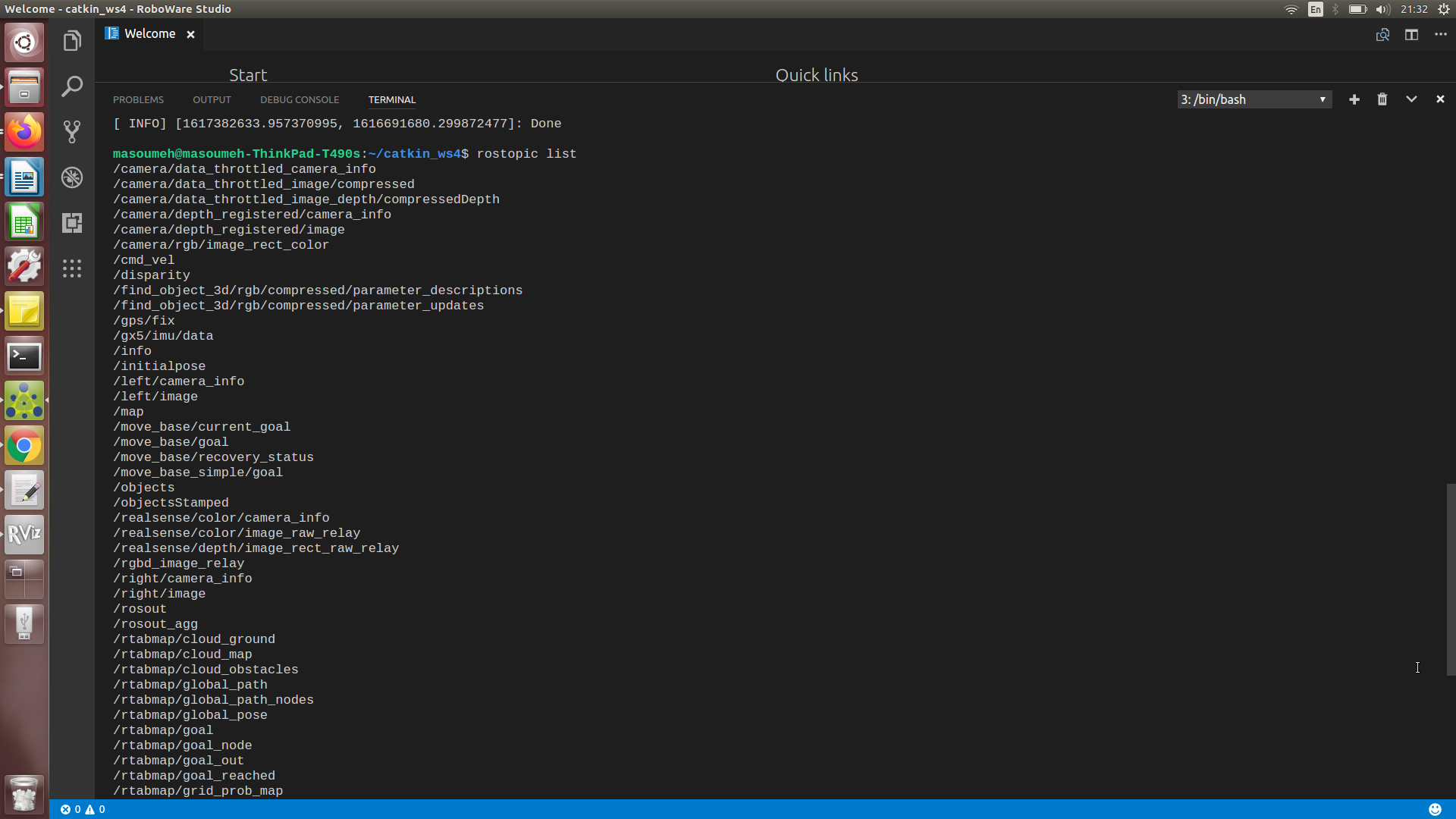The height and width of the screenshot is (819, 1456).
Task: Open the Search view in activity bar
Action: (x=72, y=86)
